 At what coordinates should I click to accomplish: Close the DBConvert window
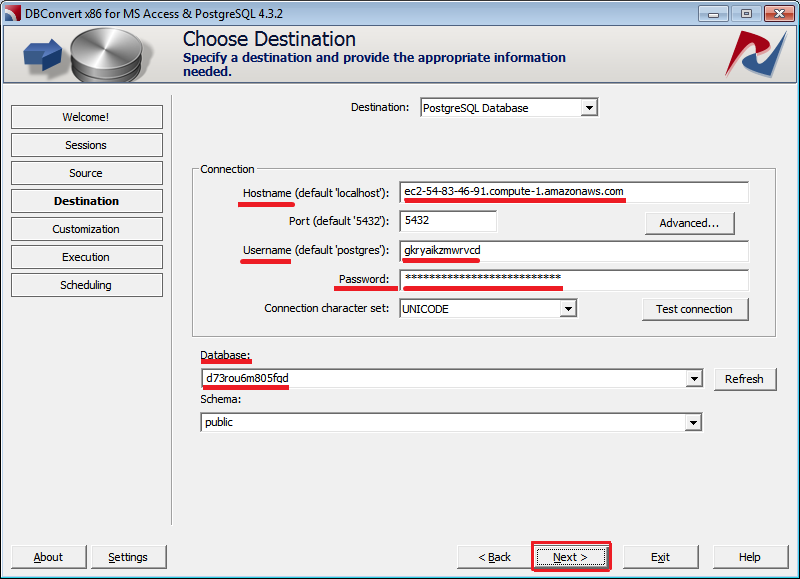tap(779, 14)
